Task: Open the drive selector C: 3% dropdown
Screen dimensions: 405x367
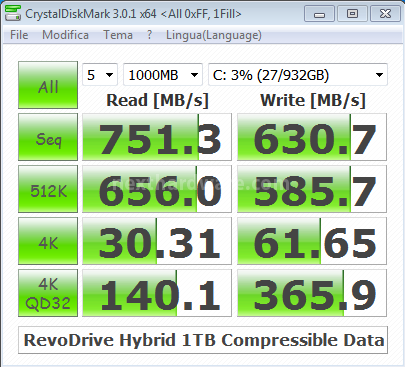Action: (298, 75)
